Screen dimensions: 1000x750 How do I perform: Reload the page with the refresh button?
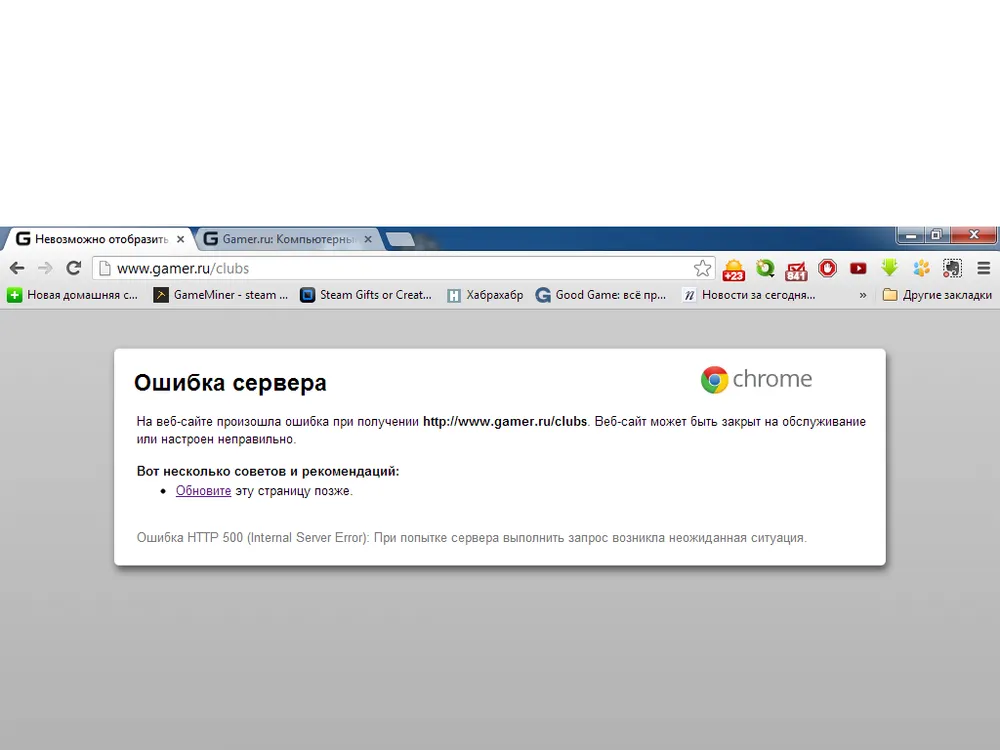coord(73,268)
